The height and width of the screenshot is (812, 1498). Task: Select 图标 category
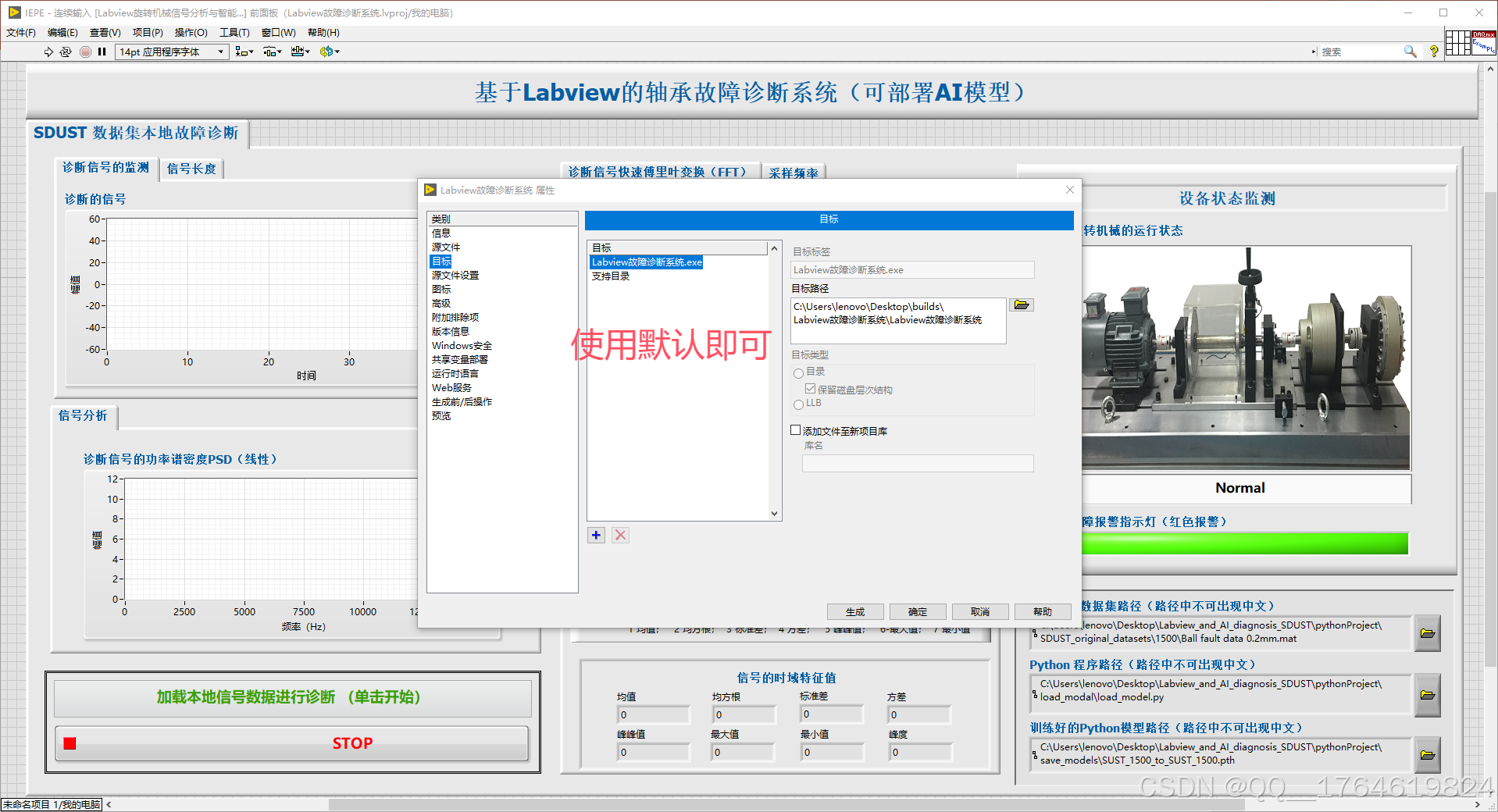tap(441, 289)
